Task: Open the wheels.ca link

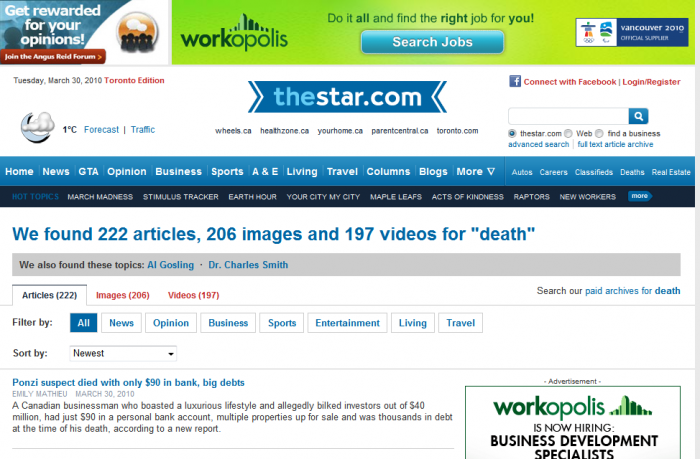Action: [233, 131]
